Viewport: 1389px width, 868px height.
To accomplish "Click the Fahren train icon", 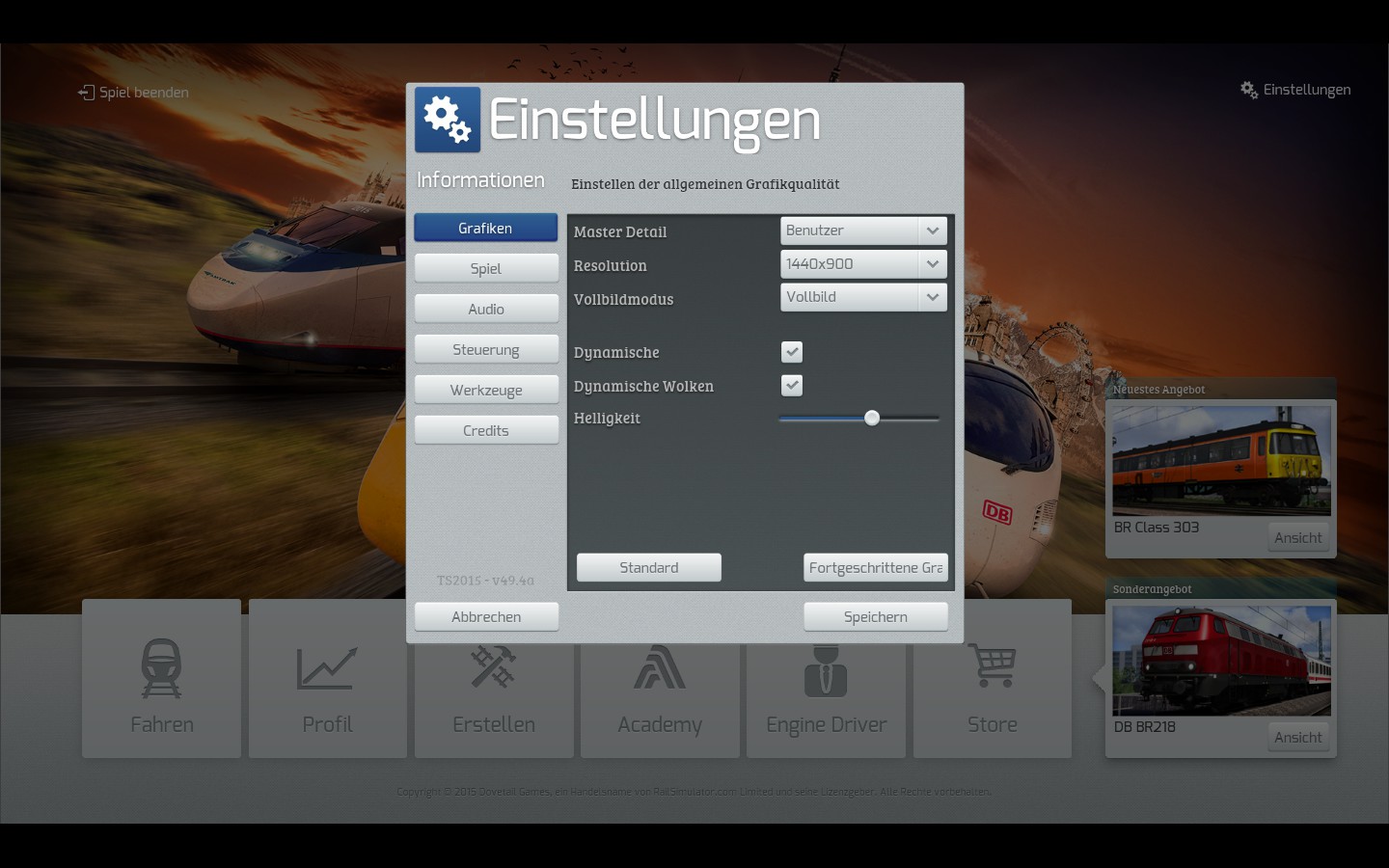I will coord(161,667).
